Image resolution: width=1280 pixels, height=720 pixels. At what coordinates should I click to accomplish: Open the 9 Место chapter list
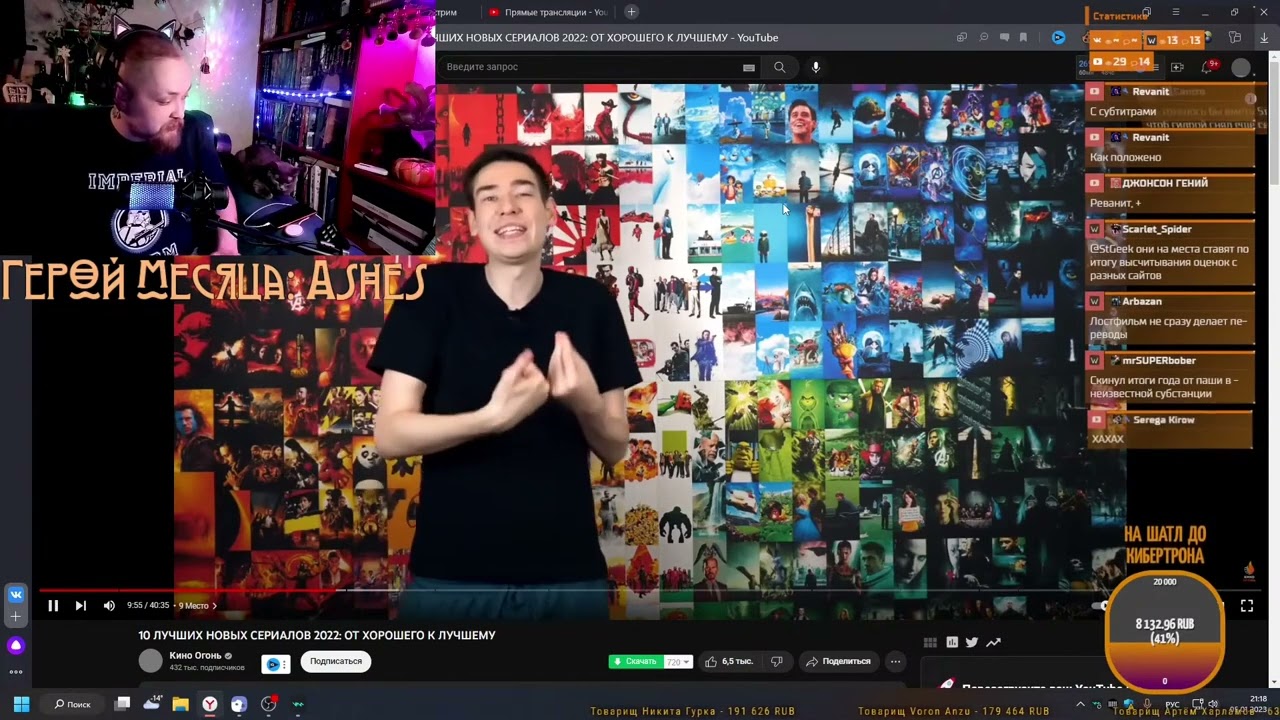[197, 605]
